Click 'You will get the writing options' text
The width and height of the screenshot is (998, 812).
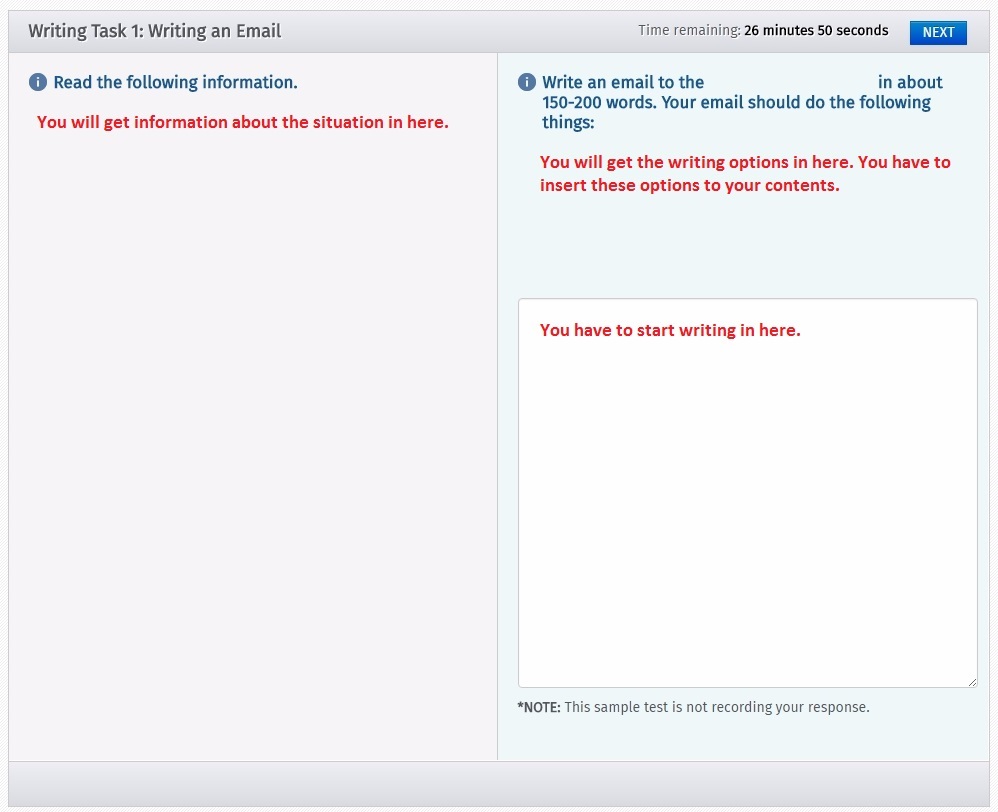[745, 162]
